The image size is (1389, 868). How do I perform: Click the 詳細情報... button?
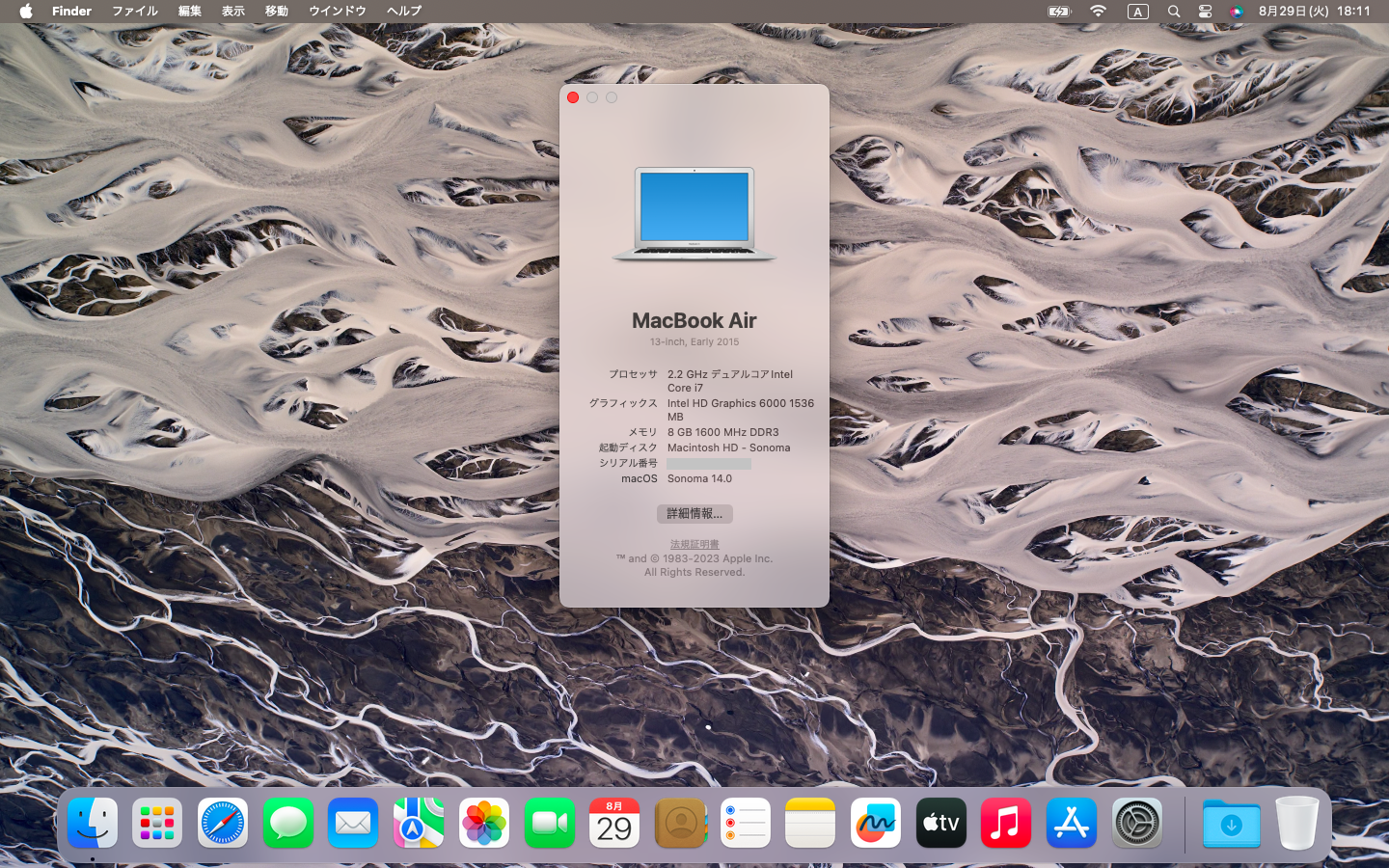(694, 514)
